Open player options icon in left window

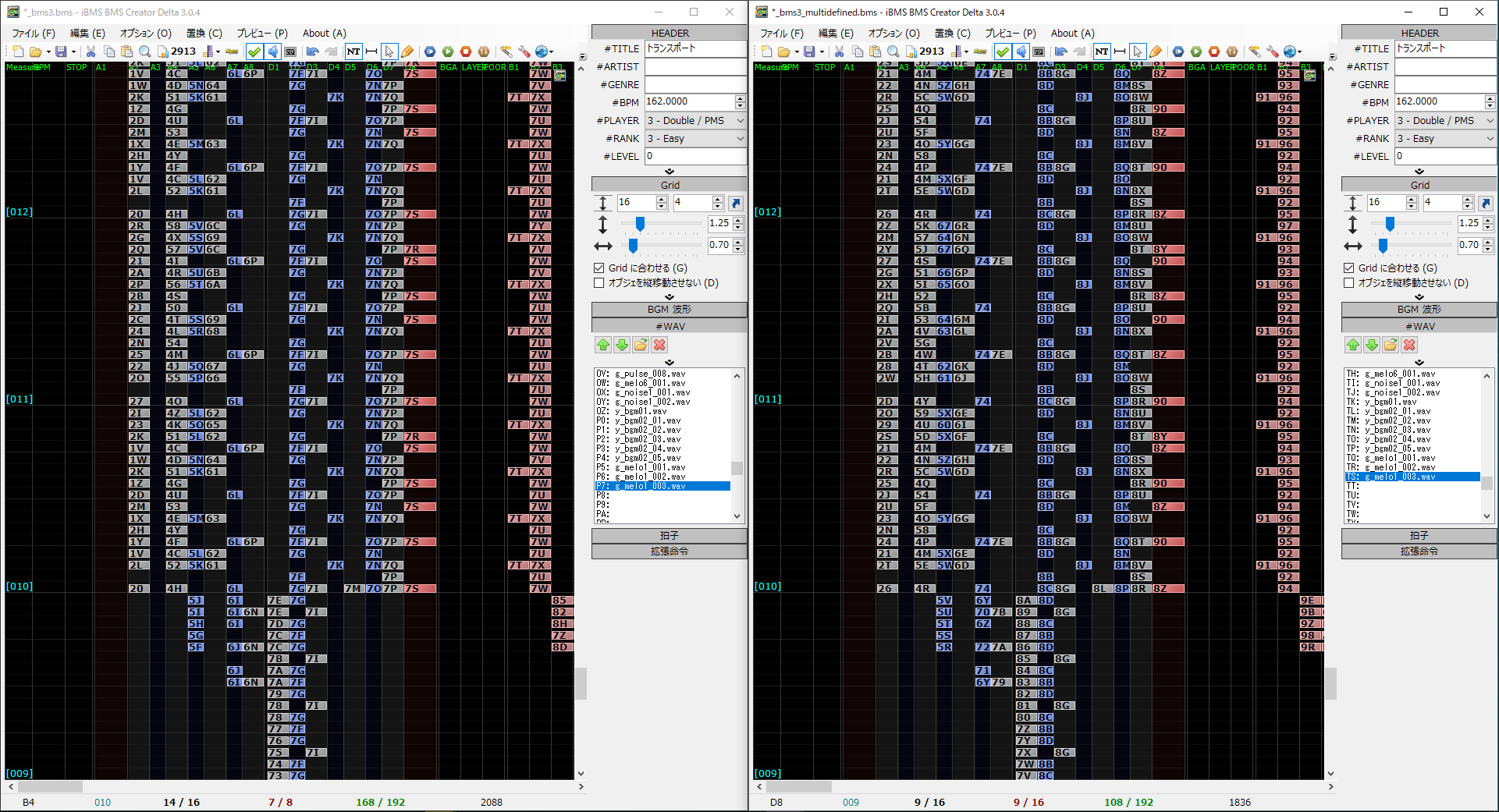(484, 51)
